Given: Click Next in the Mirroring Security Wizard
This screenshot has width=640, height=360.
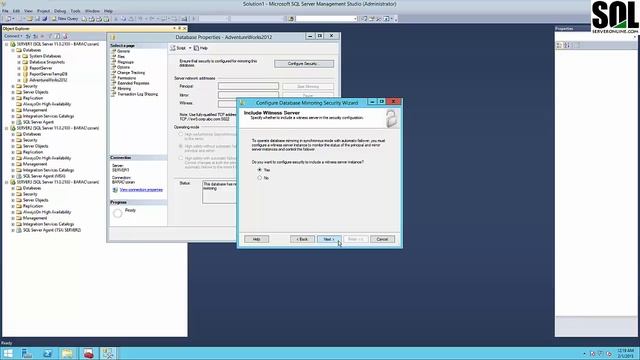Looking at the screenshot, I should pyautogui.click(x=329, y=239).
